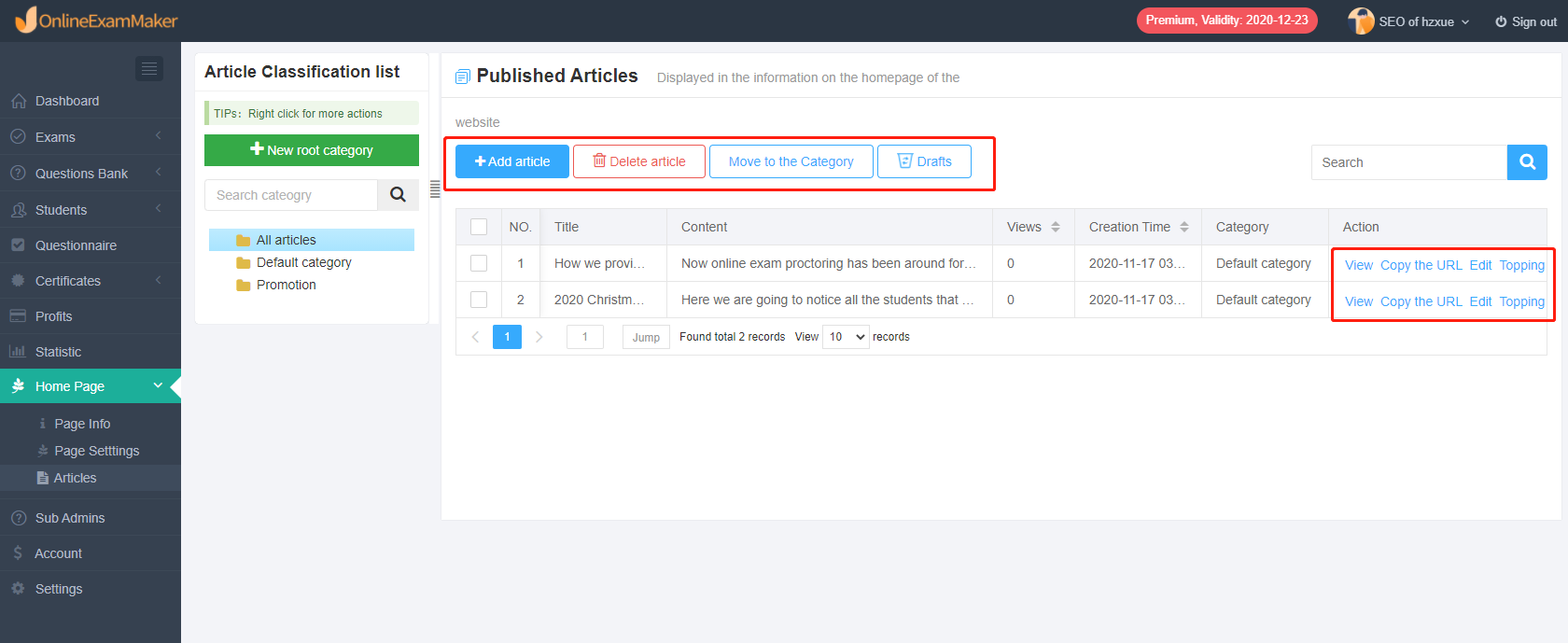Click the Statistic bar chart icon

click(x=18, y=352)
